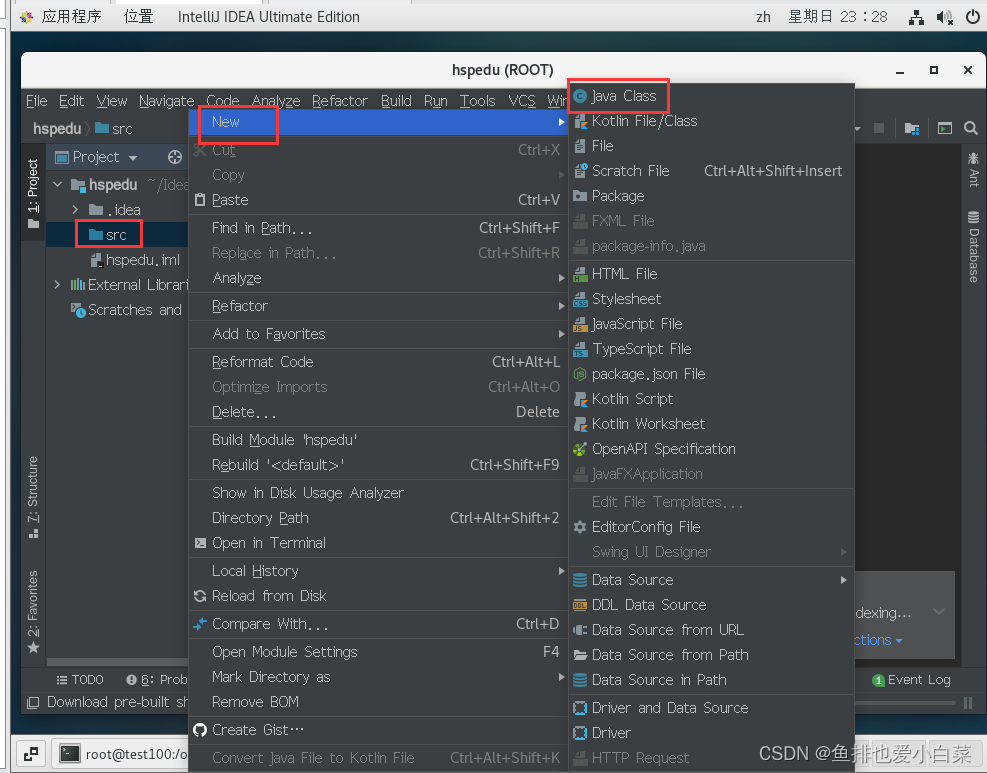
Task: Select Find in Path menu entry
Action: click(378, 228)
